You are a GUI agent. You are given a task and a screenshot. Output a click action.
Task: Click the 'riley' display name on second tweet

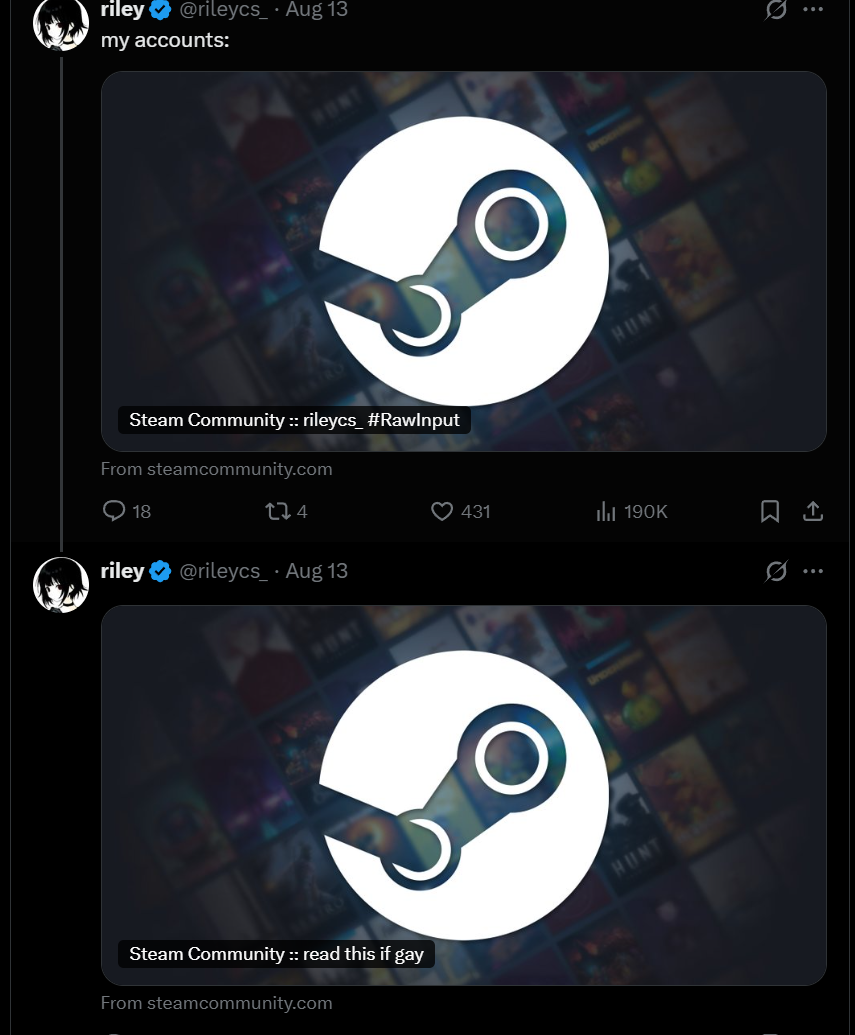122,571
